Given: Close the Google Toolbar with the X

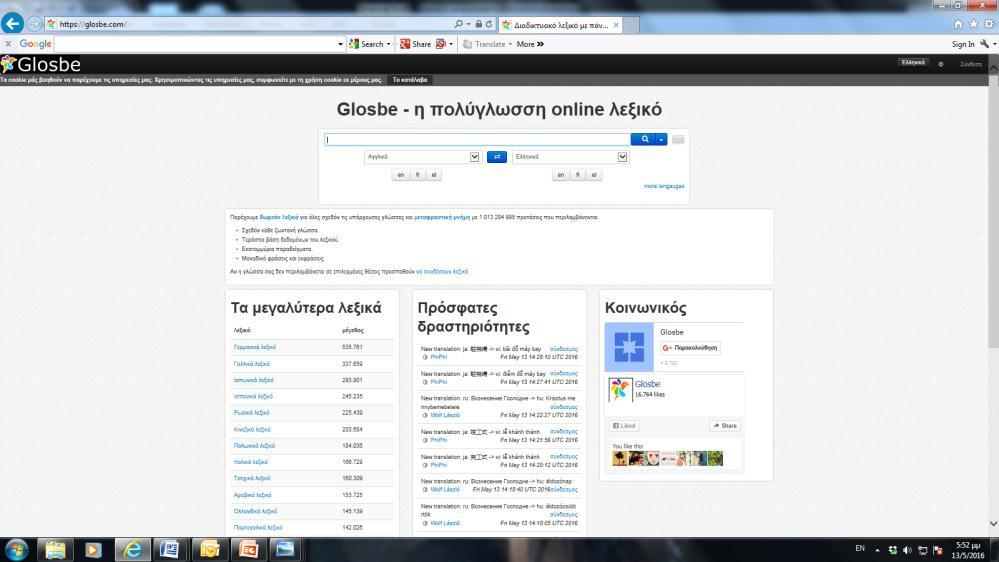Looking at the screenshot, I should pos(8,44).
